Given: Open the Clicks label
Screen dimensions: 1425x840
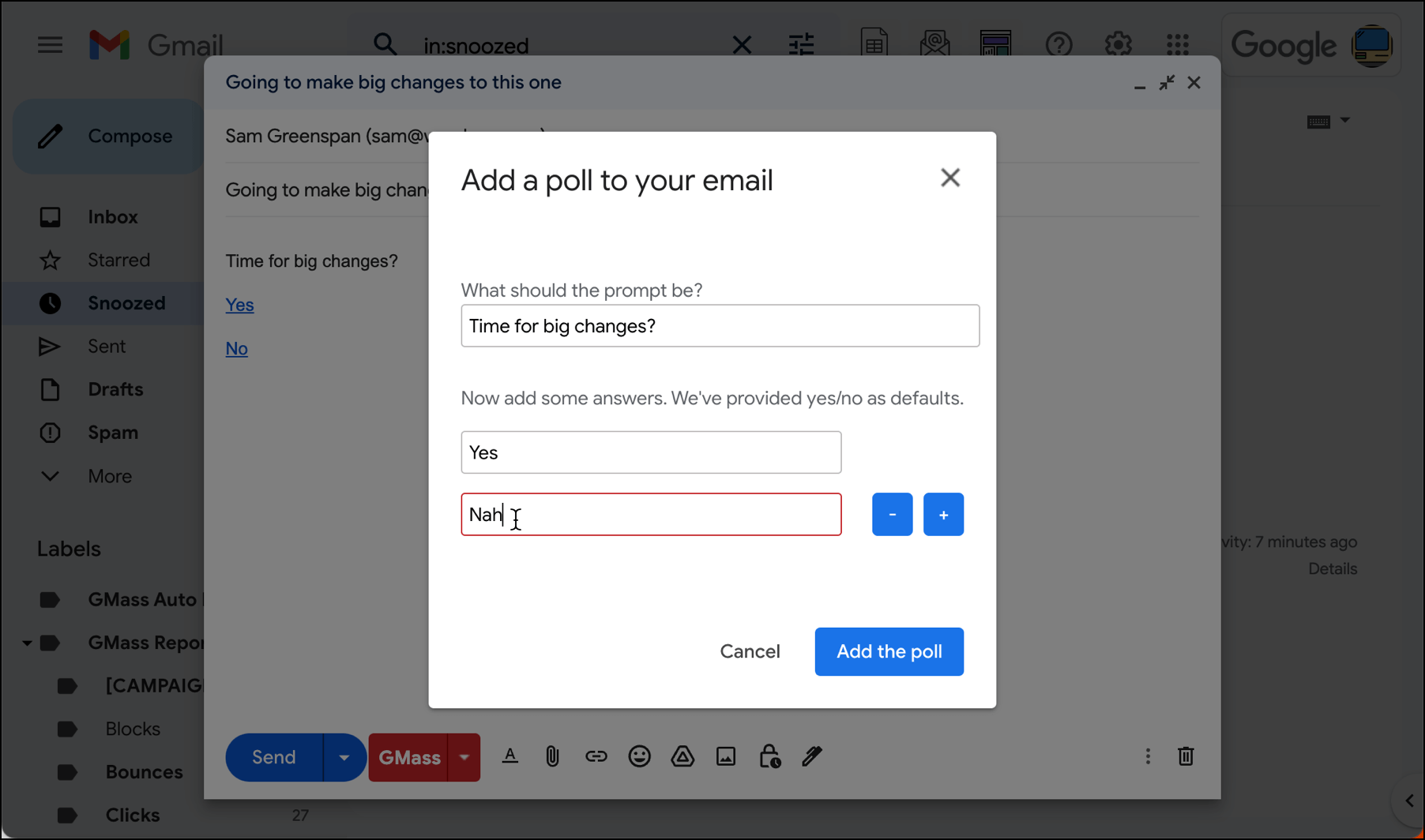Looking at the screenshot, I should pos(133,816).
